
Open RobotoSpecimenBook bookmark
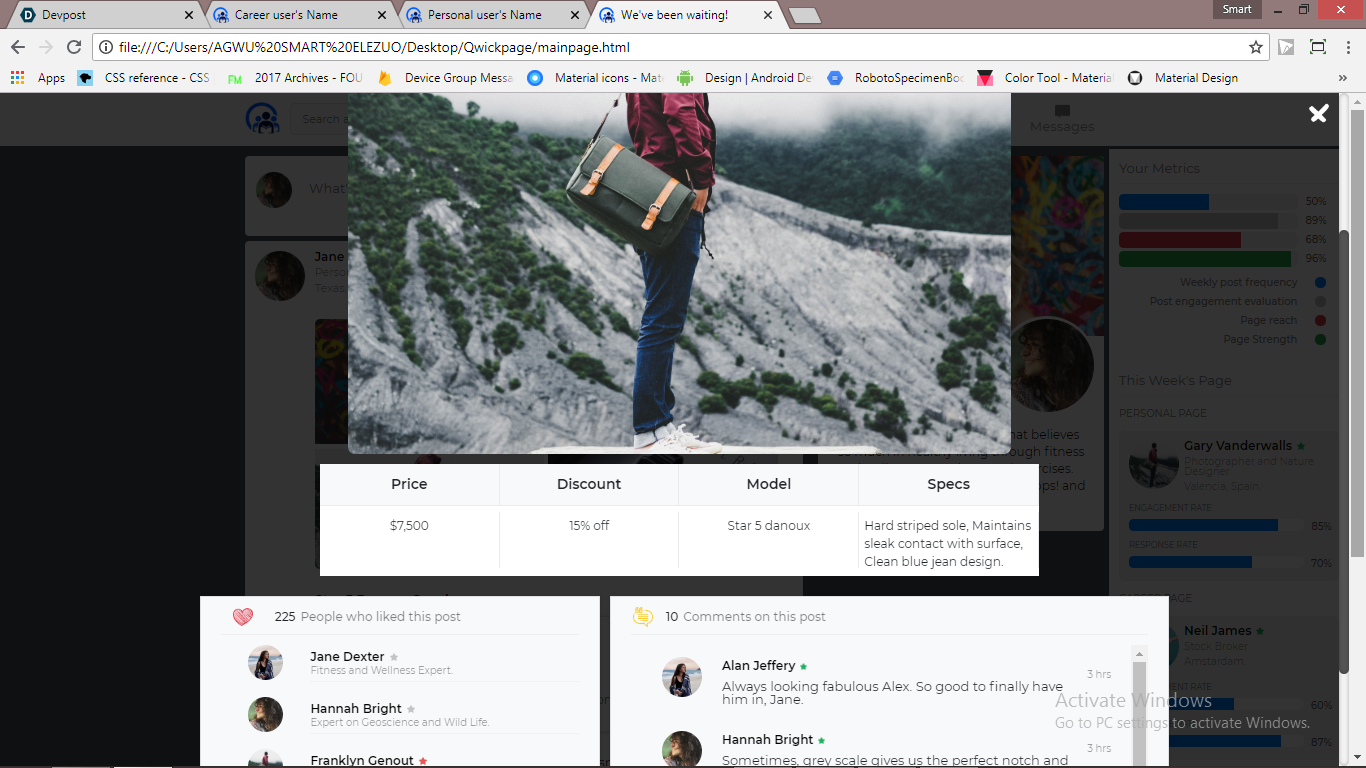point(896,78)
